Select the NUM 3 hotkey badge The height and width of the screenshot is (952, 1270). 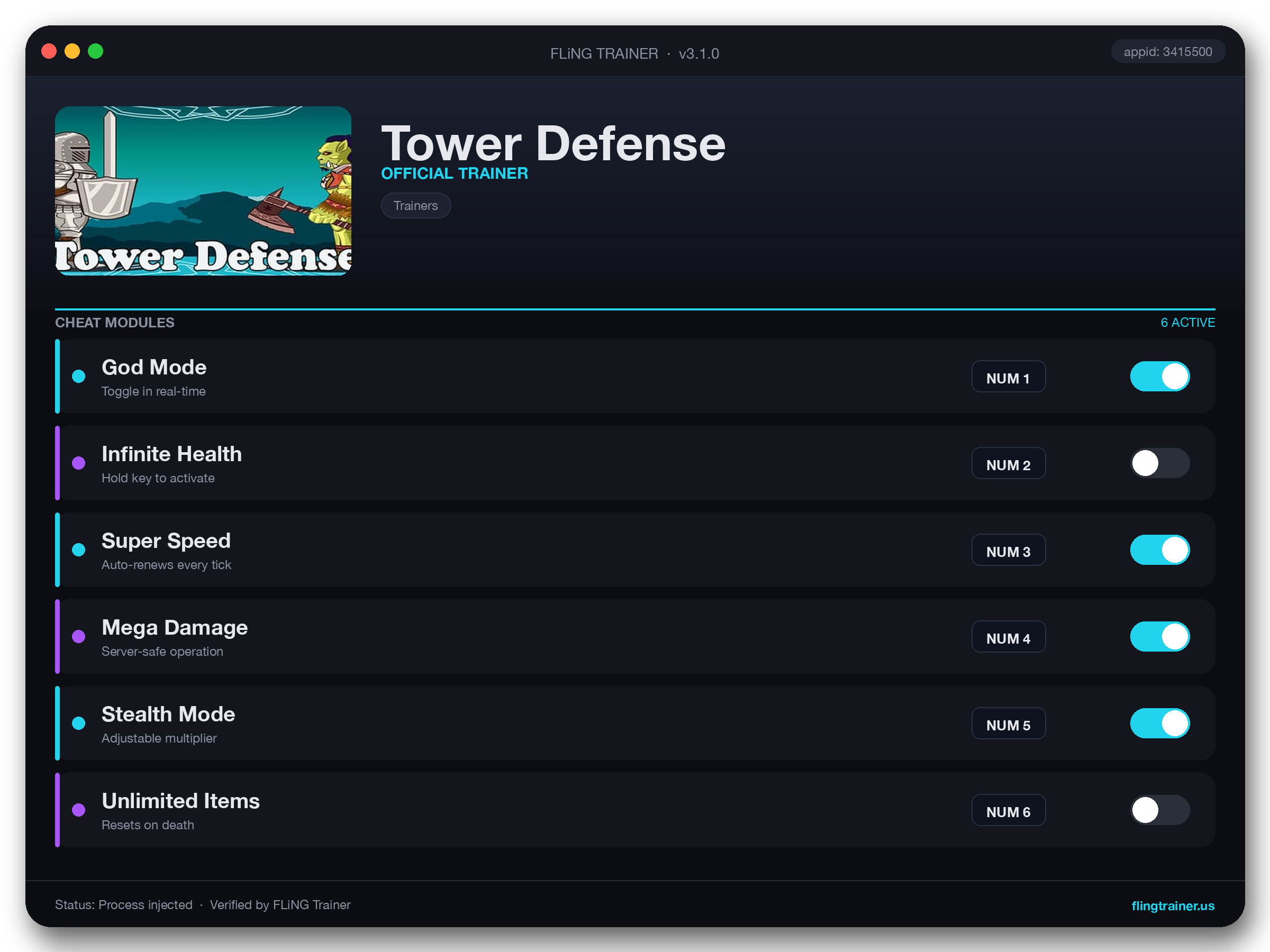click(x=1008, y=551)
